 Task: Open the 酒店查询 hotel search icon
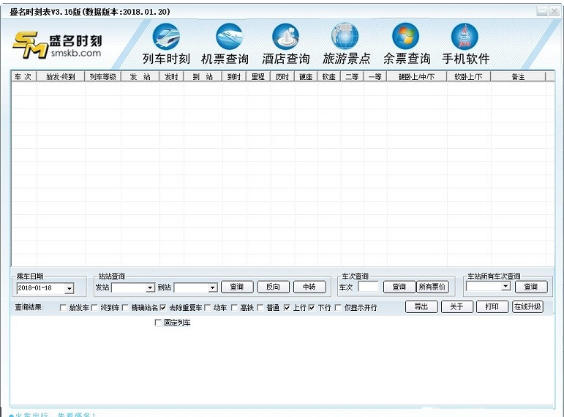[x=286, y=44]
